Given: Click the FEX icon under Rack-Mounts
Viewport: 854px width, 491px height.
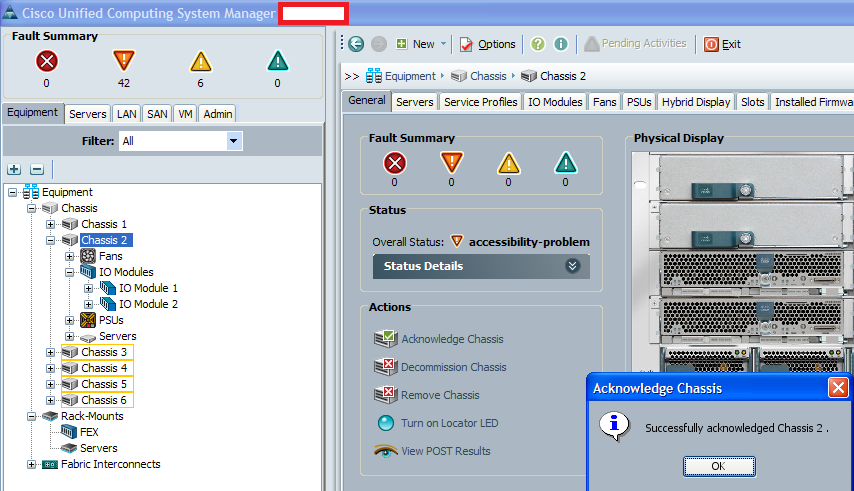Looking at the screenshot, I should 69,432.
